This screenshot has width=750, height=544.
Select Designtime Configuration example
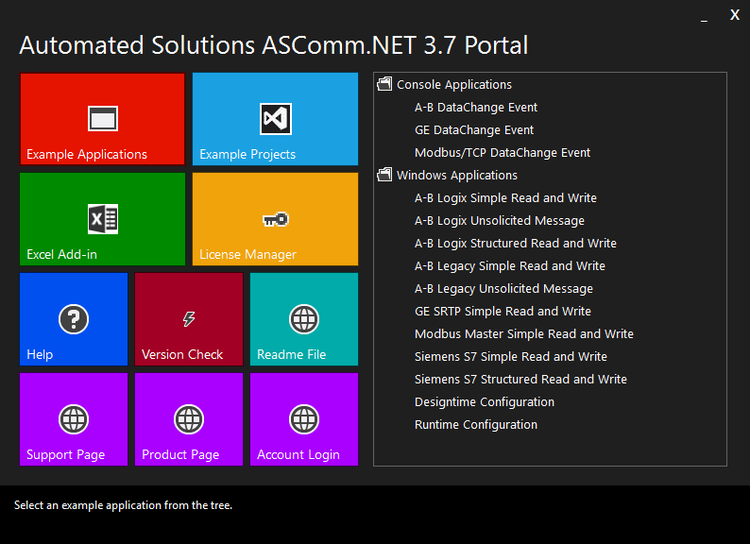pyautogui.click(x=484, y=402)
